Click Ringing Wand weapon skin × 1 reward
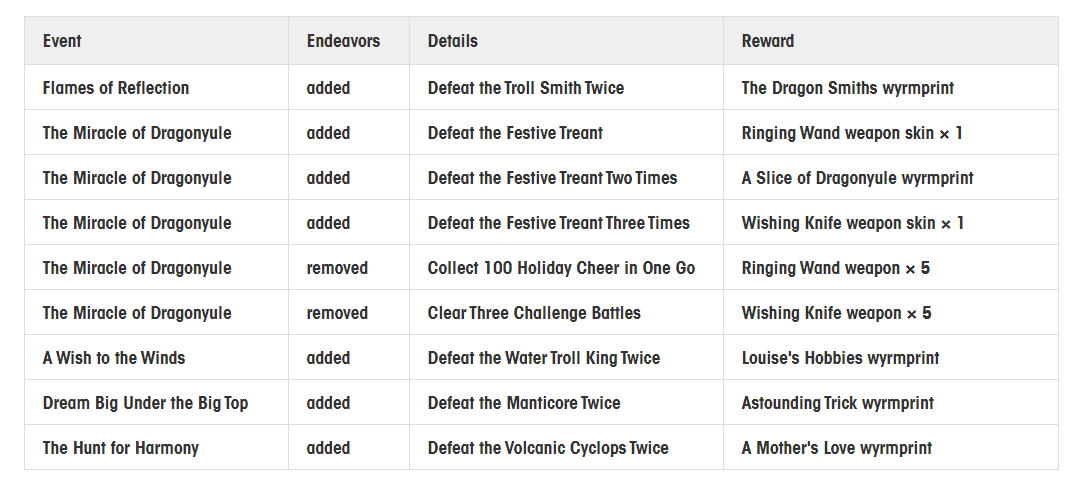Image resolution: width=1091 pixels, height=485 pixels. point(853,133)
